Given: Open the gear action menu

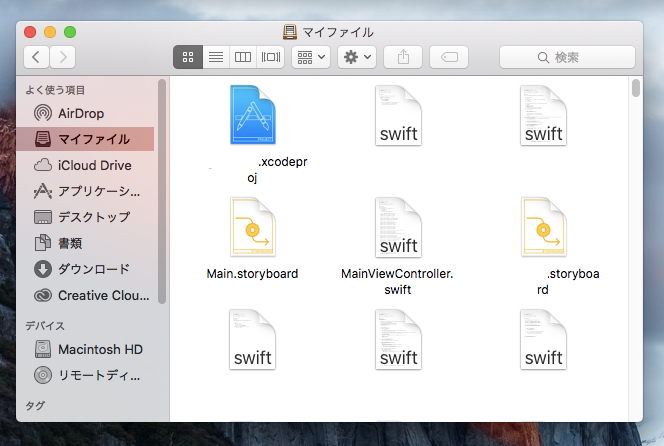Looking at the screenshot, I should click(357, 57).
